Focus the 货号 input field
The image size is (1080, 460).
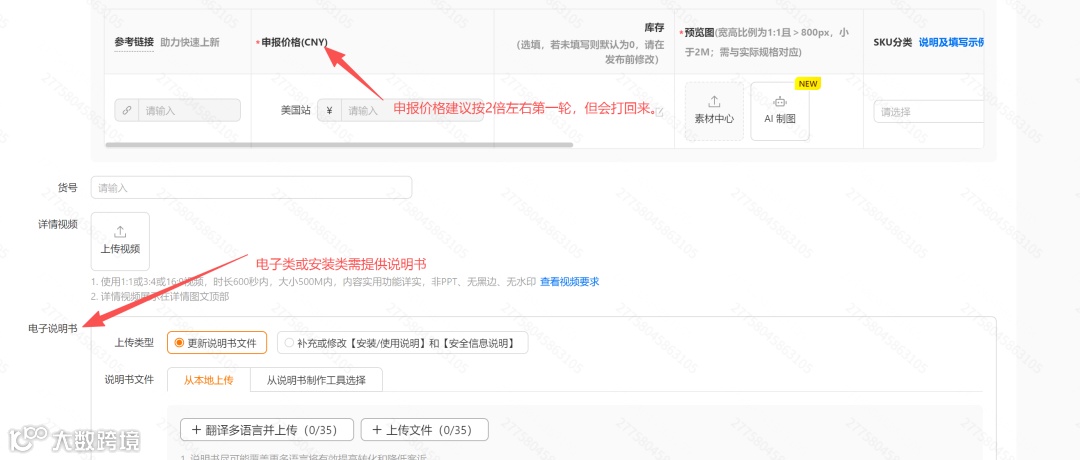pos(251,187)
